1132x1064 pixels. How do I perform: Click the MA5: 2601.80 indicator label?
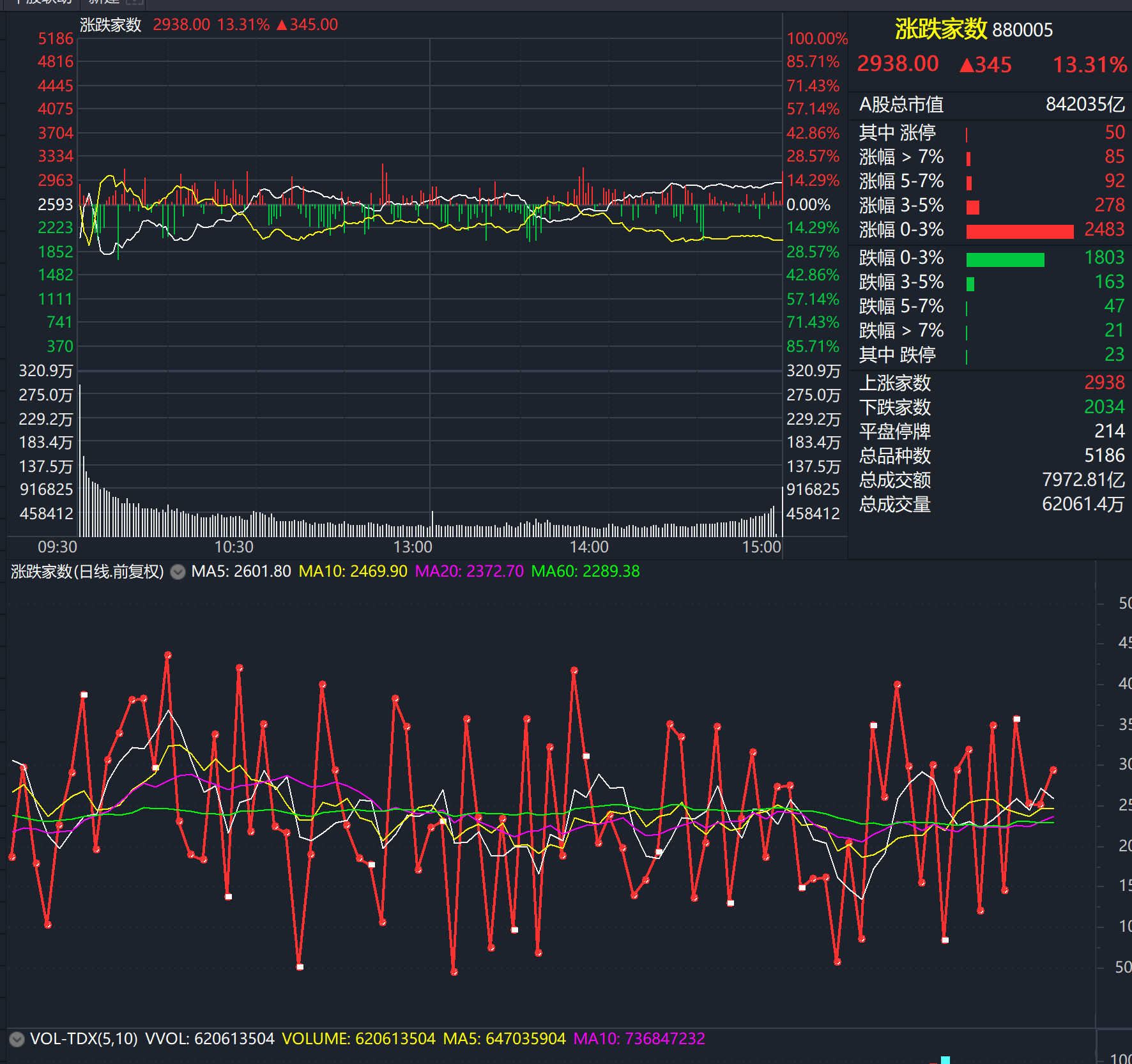pyautogui.click(x=241, y=571)
